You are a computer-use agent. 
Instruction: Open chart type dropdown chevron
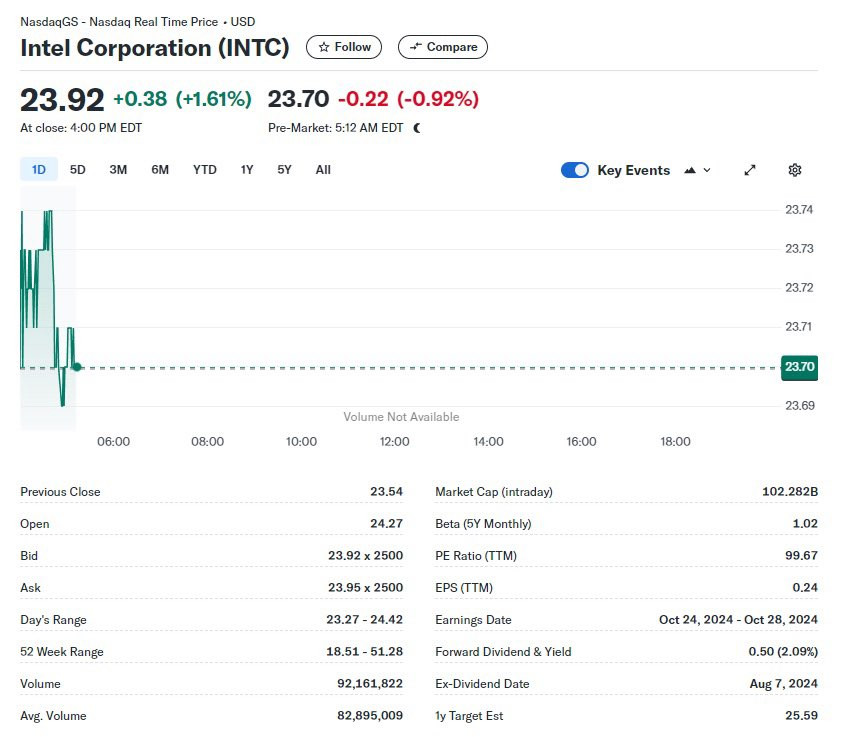tap(707, 170)
